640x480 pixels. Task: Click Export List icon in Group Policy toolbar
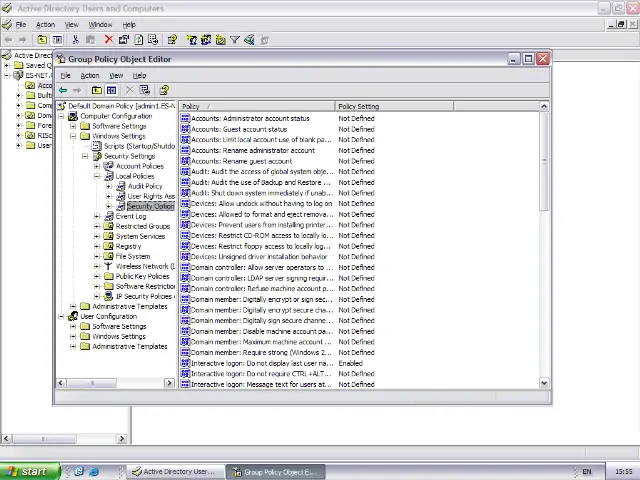145,90
